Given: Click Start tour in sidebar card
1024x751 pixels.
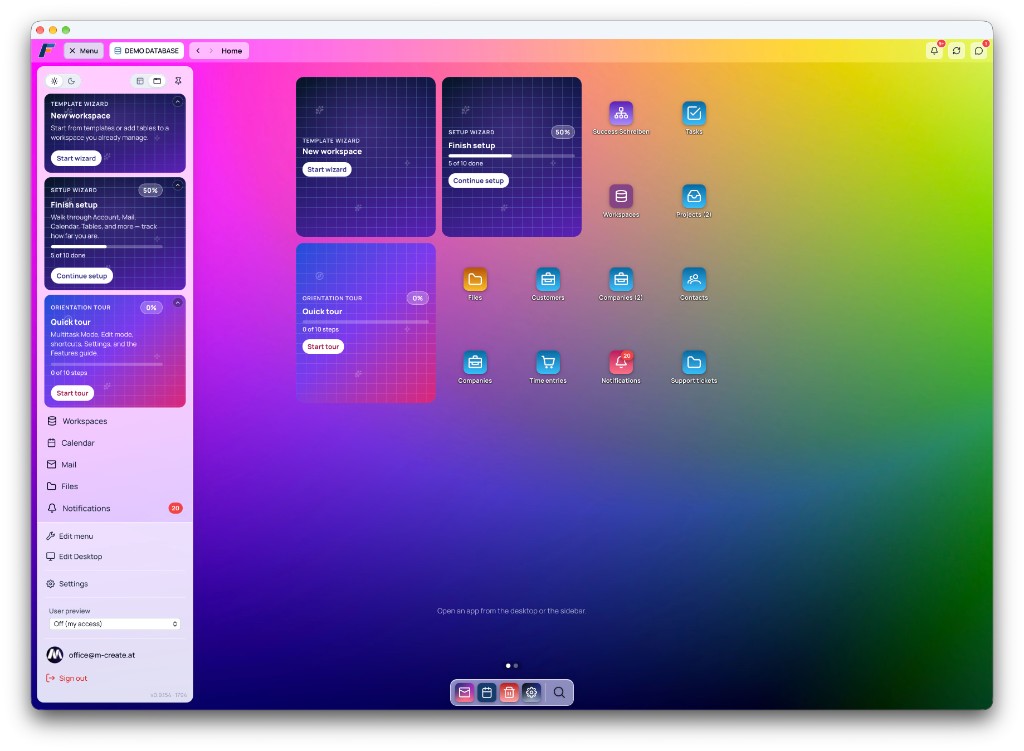Looking at the screenshot, I should (72, 393).
